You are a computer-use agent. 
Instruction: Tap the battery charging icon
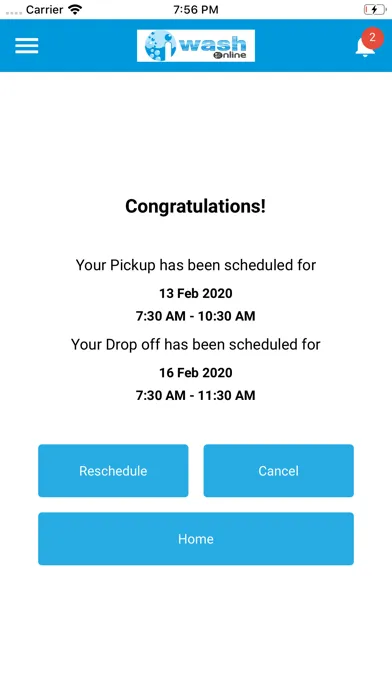(x=375, y=9)
